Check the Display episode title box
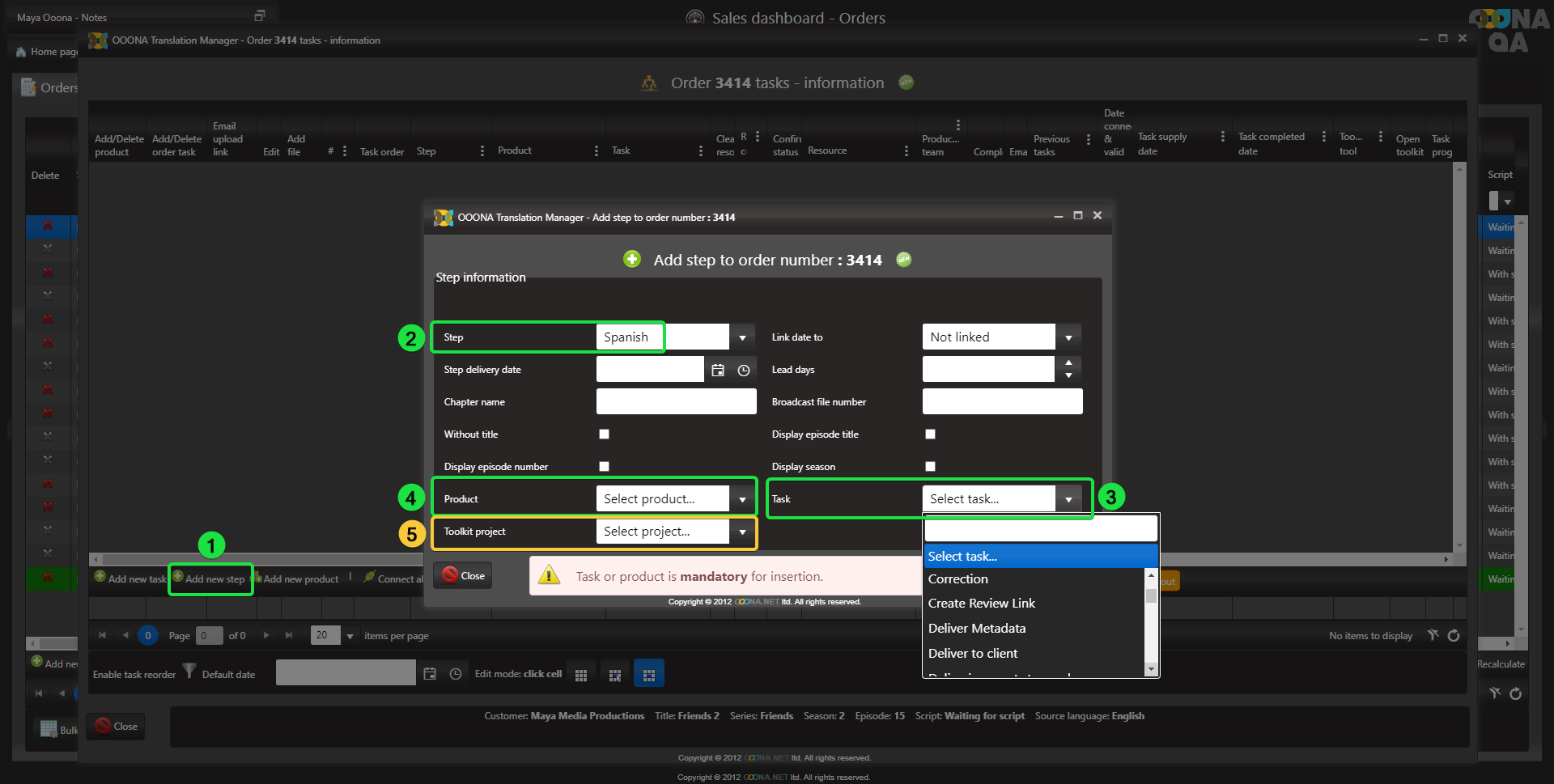Screen dimensions: 1554x784 [930, 434]
